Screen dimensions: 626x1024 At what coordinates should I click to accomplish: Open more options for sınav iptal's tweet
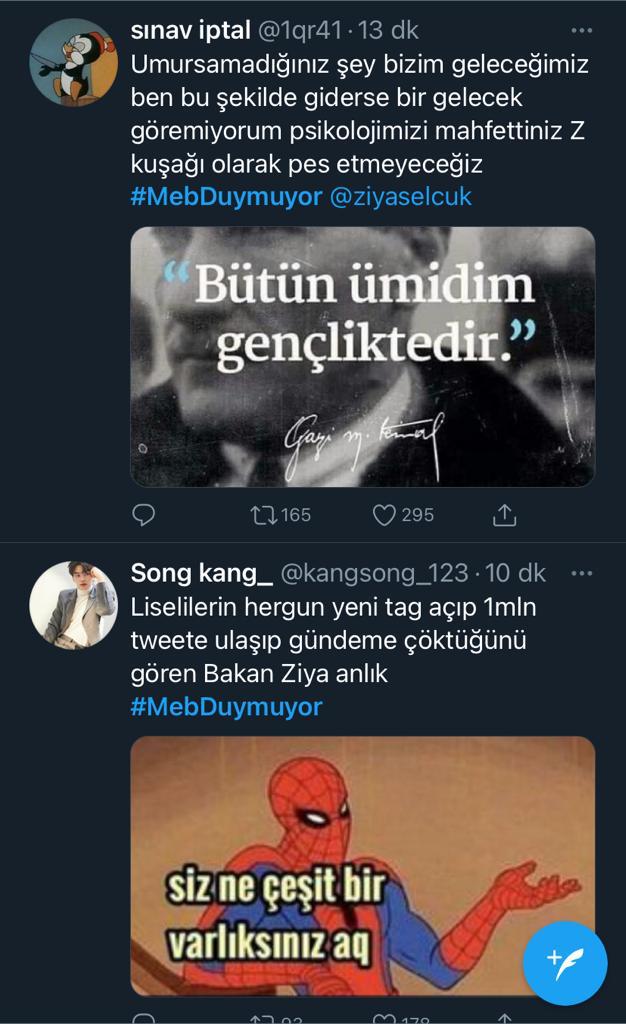[581, 31]
